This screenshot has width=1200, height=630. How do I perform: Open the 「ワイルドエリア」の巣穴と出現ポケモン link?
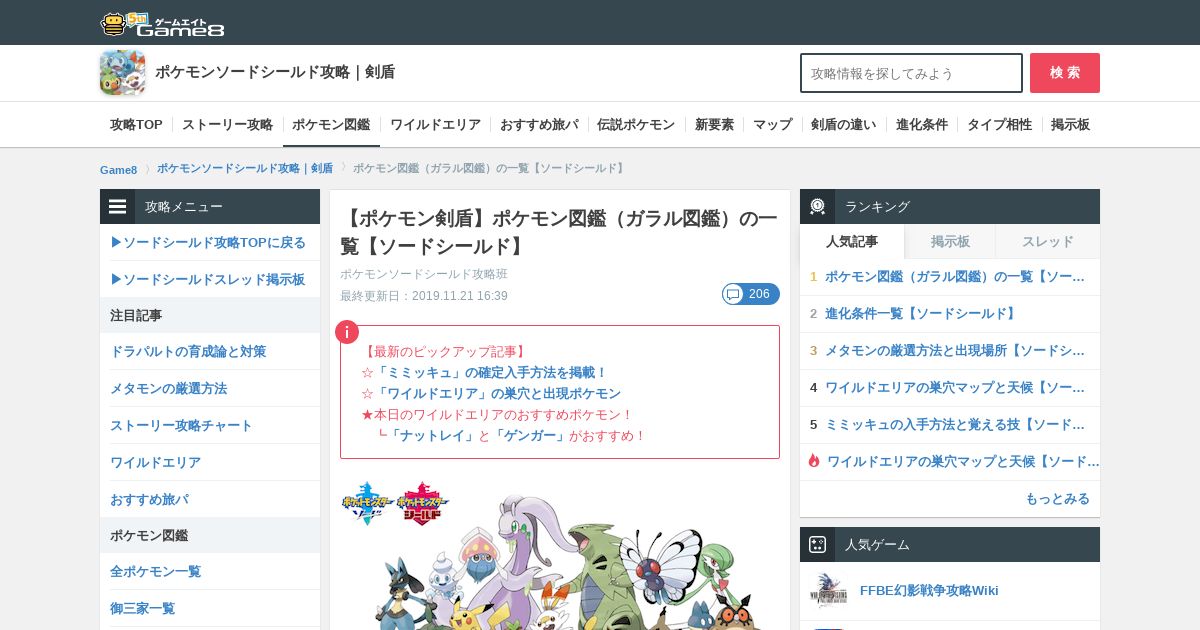(x=497, y=394)
